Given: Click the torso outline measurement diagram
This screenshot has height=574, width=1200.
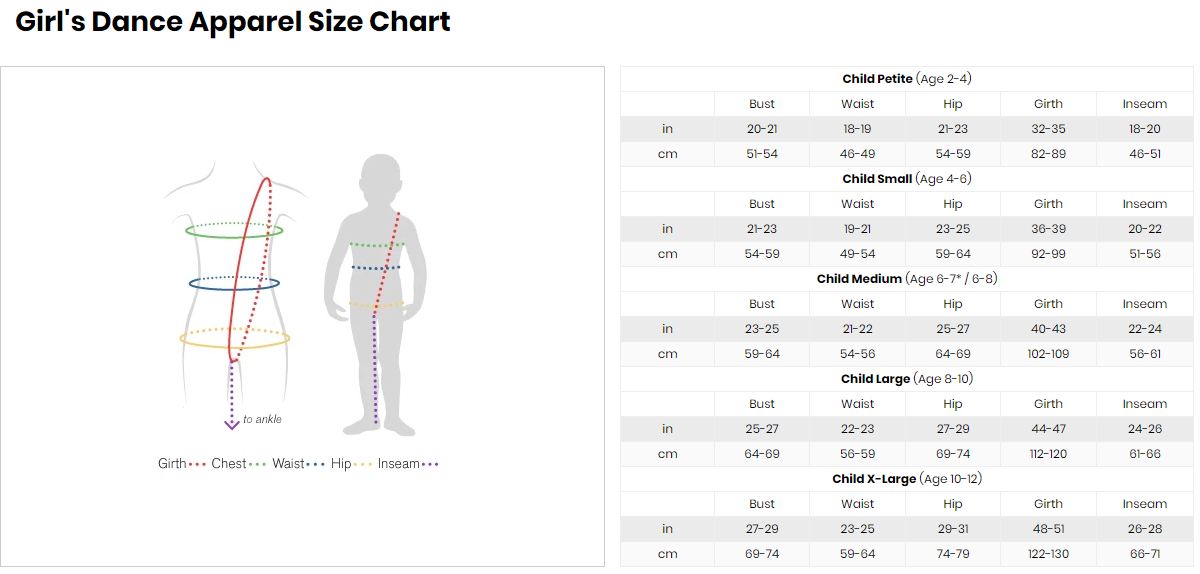Looking at the screenshot, I should [x=235, y=283].
